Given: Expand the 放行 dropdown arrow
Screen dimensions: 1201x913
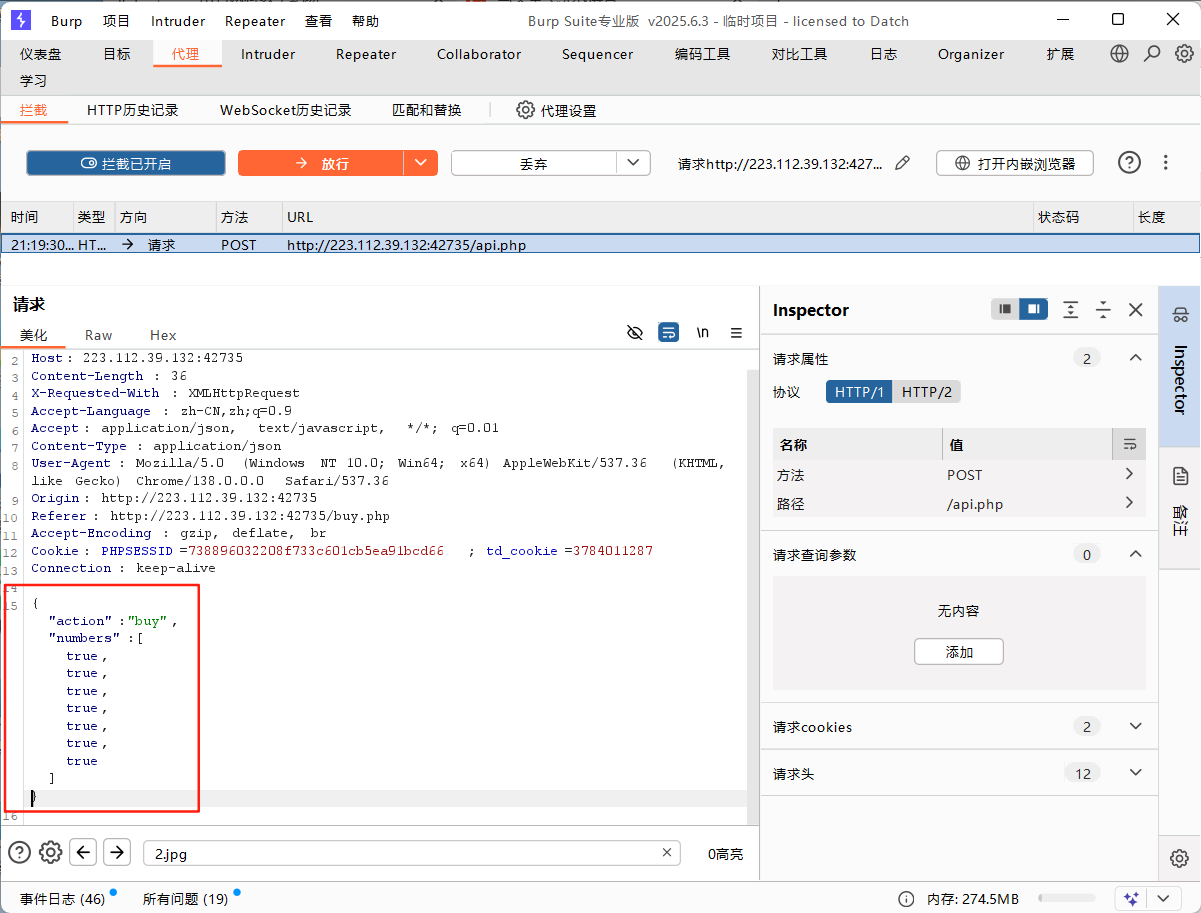Looking at the screenshot, I should coord(421,163).
